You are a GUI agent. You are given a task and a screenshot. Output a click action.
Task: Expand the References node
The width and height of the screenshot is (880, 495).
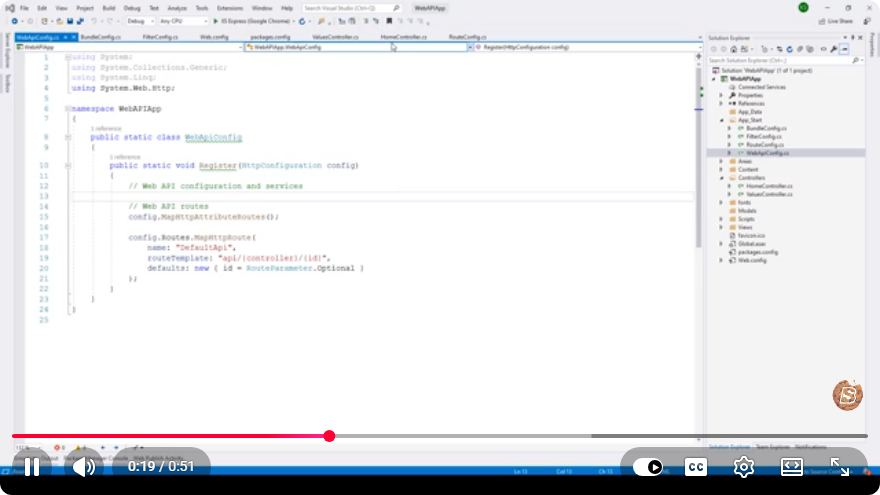[722, 104]
